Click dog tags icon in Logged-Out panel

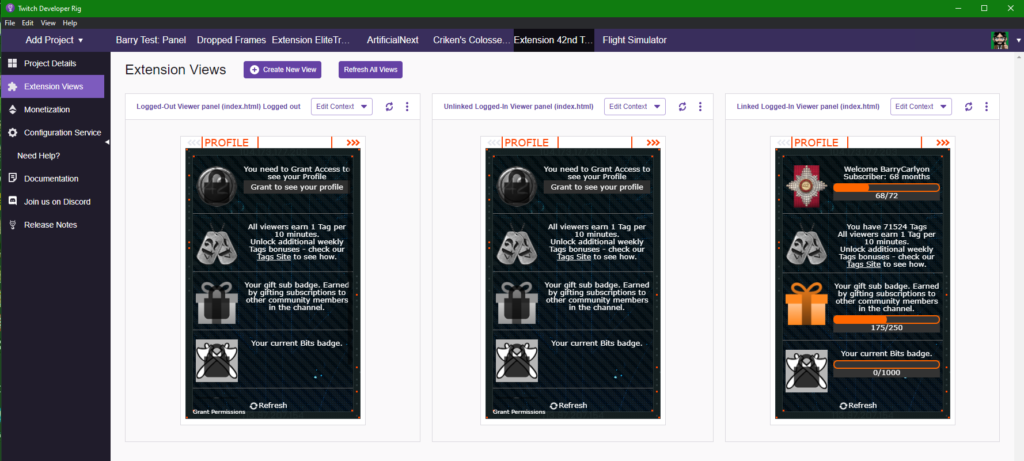coord(216,245)
